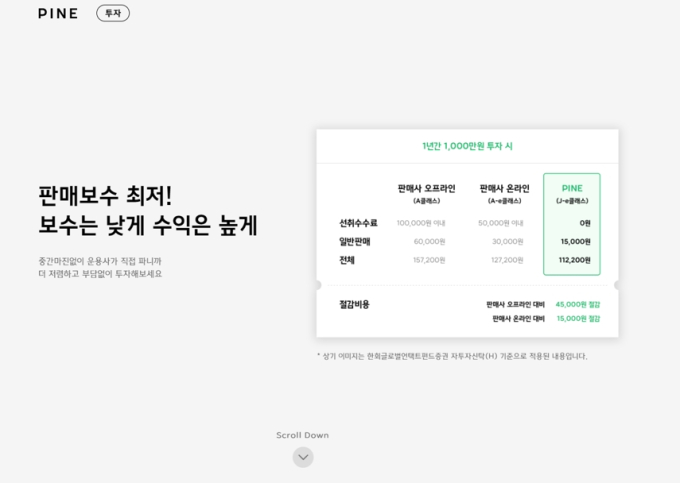680x483 pixels.
Task: Click the 100,000원 이내 value
Action: [421, 223]
